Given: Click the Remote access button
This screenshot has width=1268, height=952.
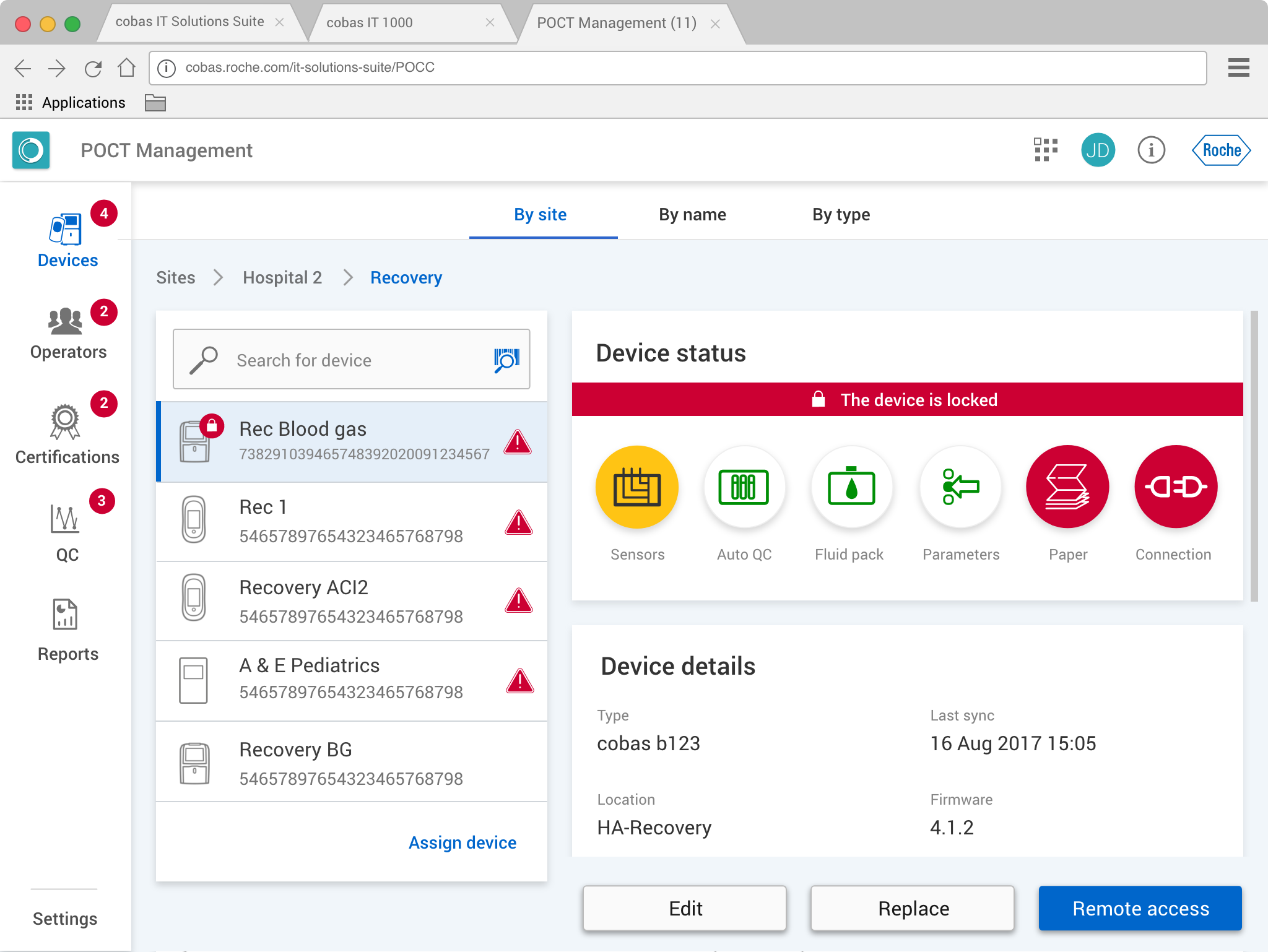Looking at the screenshot, I should coord(1140,908).
